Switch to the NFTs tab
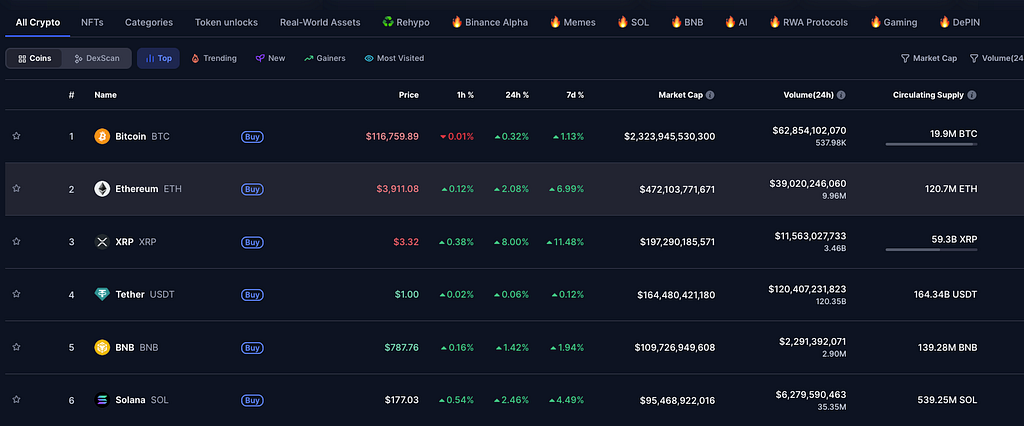The width and height of the screenshot is (1024, 426). 92,22
